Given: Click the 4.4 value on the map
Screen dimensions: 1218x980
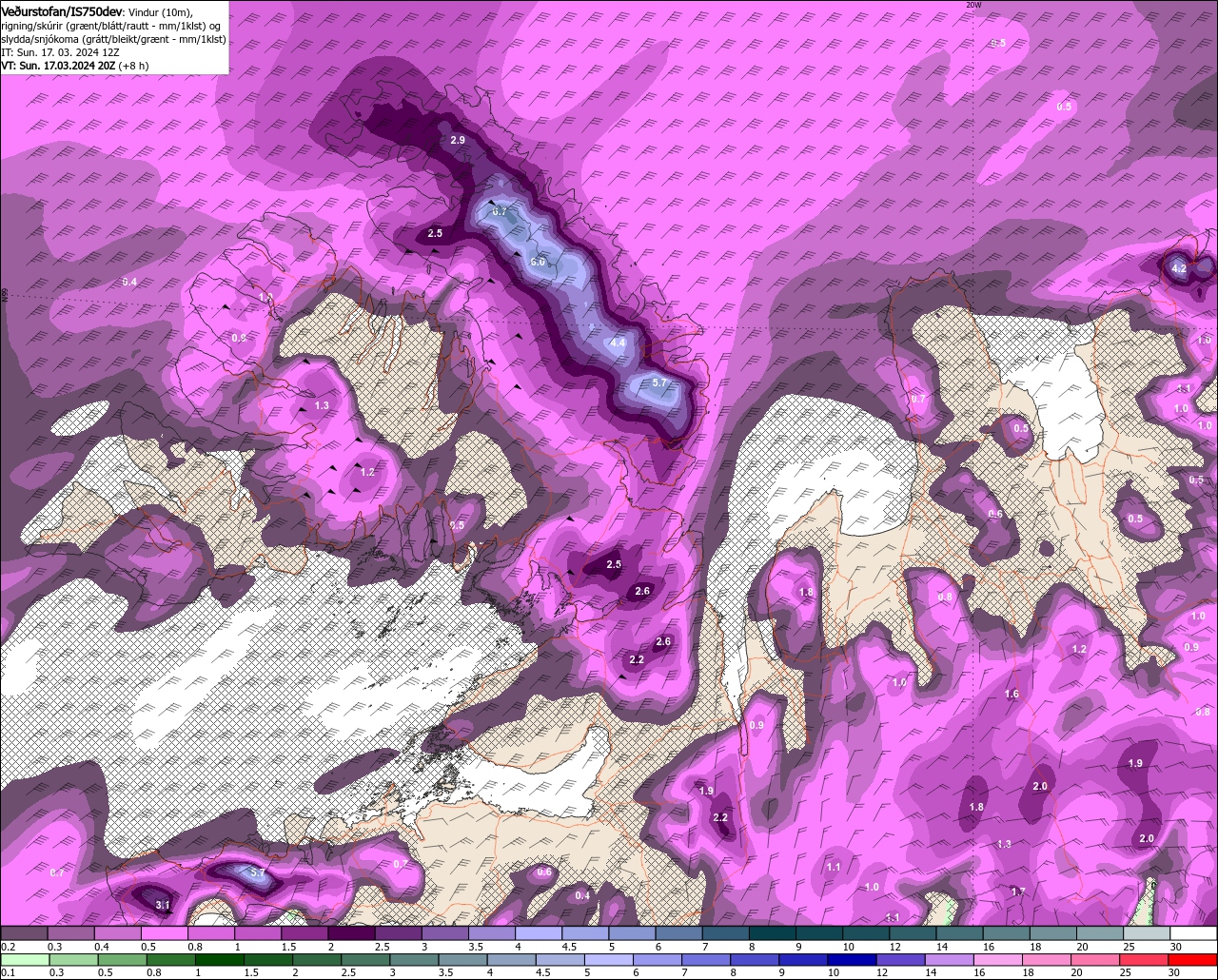Looking at the screenshot, I should pyautogui.click(x=618, y=343).
